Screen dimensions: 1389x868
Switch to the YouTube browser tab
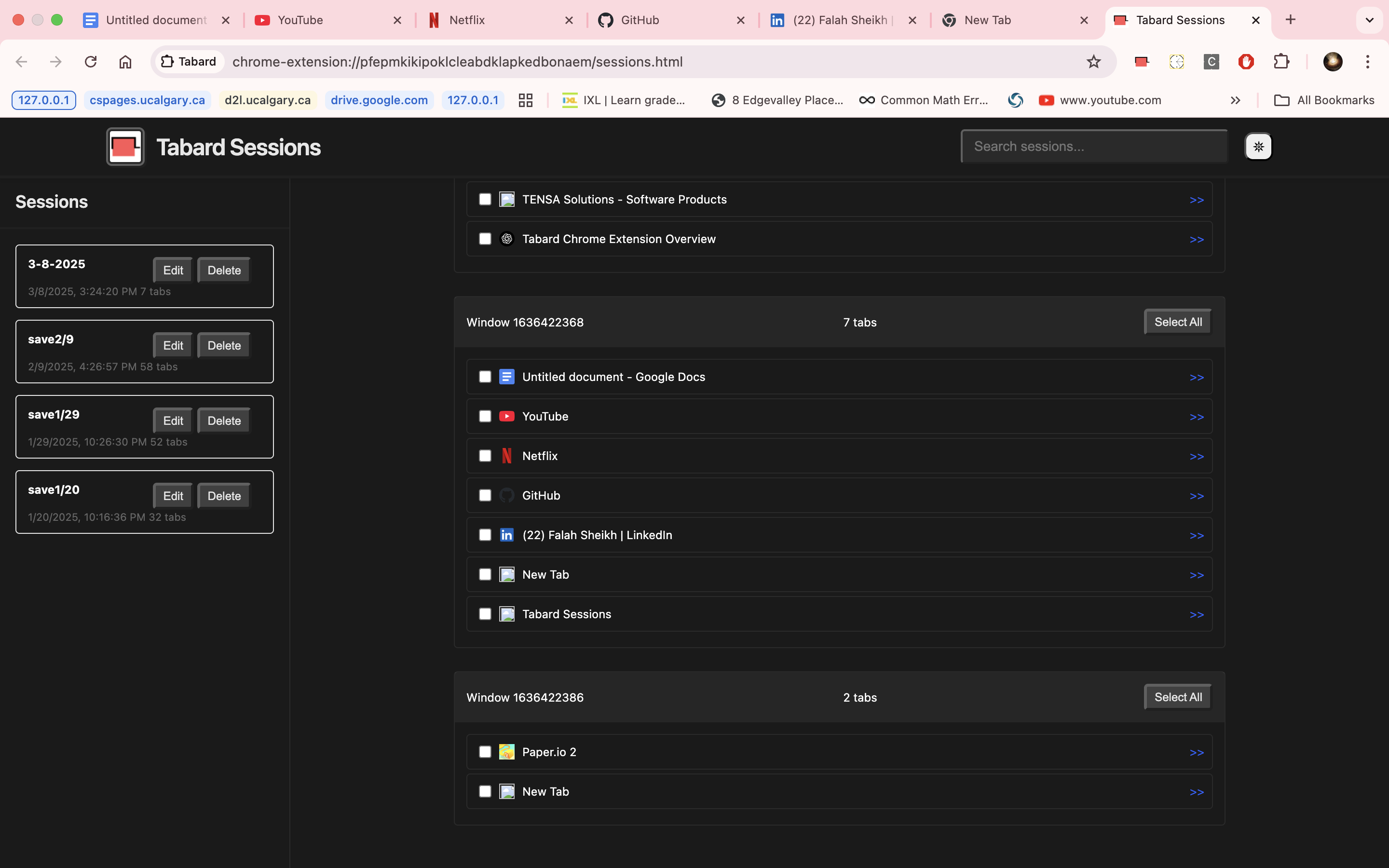tap(321, 20)
